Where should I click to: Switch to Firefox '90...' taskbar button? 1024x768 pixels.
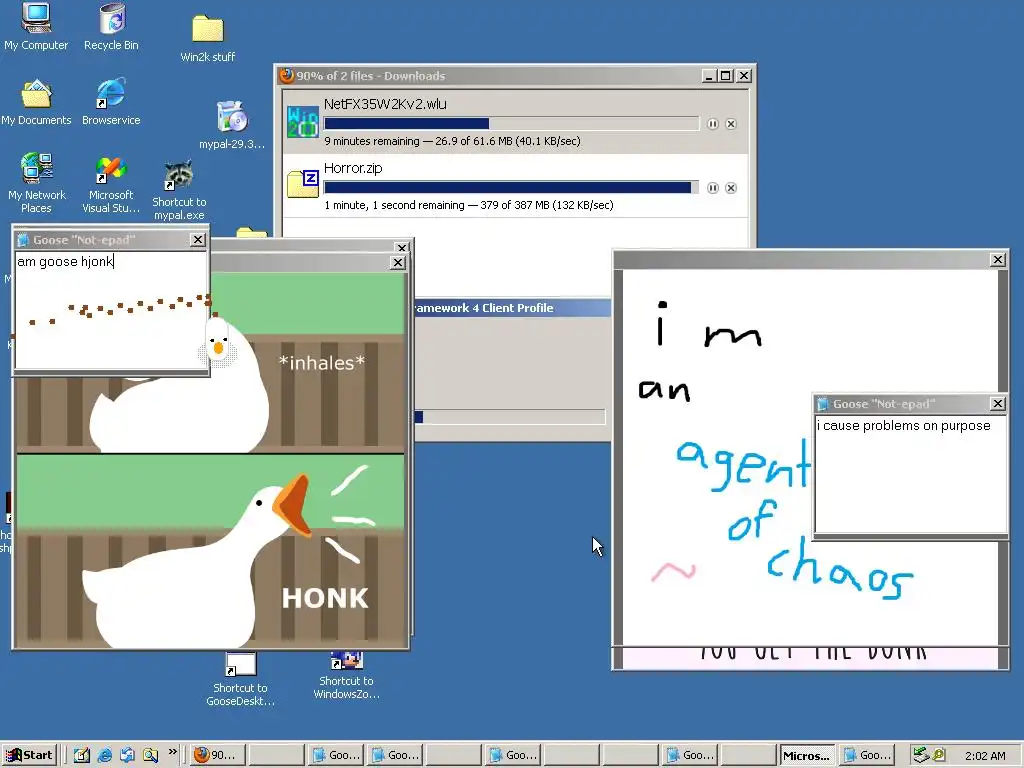pyautogui.click(x=218, y=755)
